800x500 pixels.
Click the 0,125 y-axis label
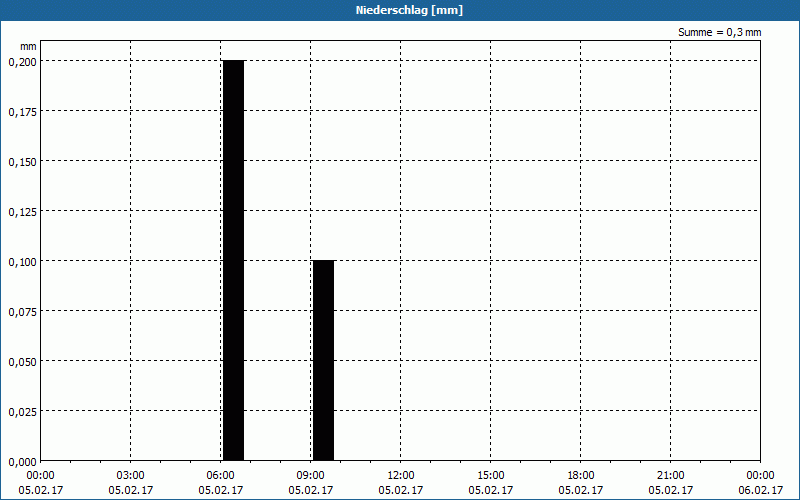click(22, 212)
